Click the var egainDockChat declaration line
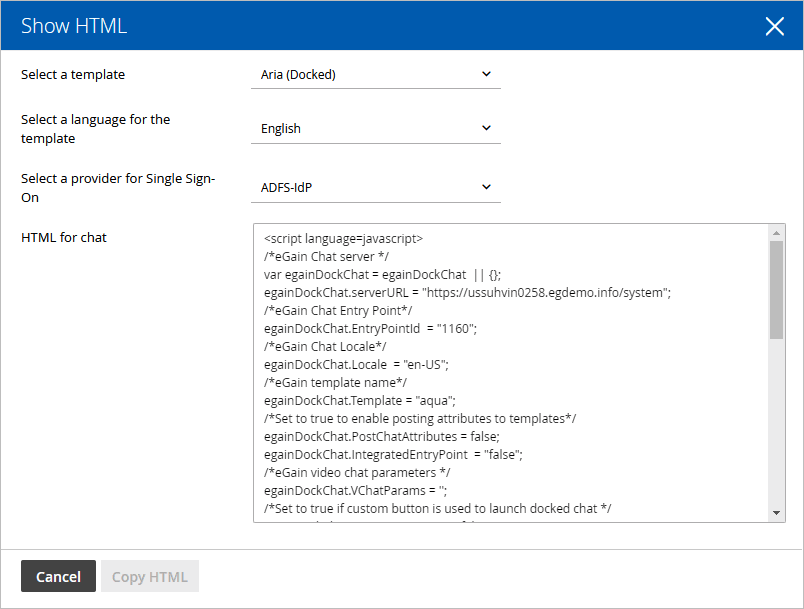The width and height of the screenshot is (804, 609). tap(383, 275)
